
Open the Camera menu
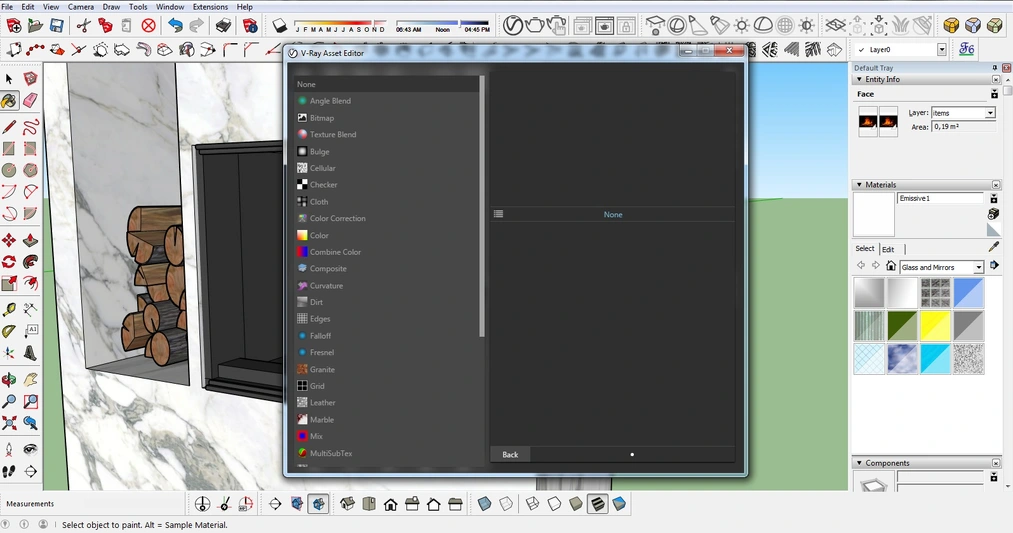(81, 6)
